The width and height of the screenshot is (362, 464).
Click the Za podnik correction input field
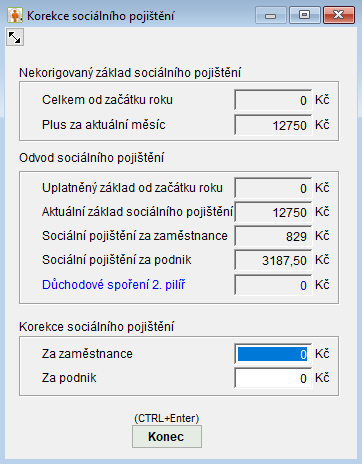click(273, 378)
